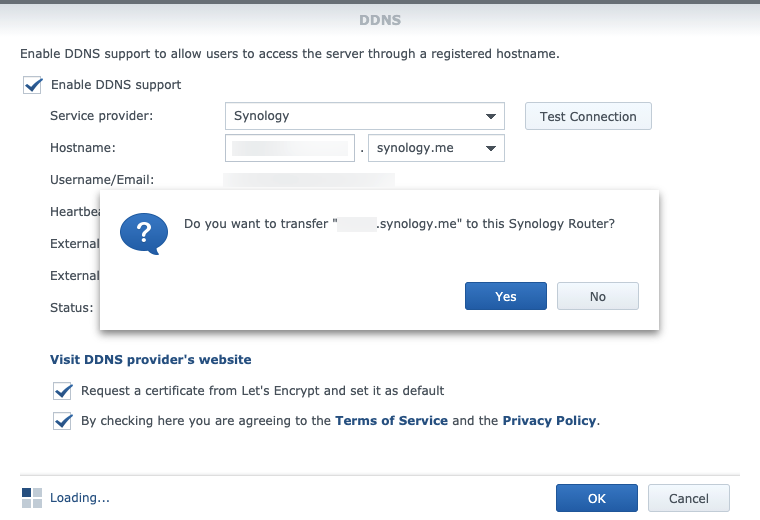Cancel the DDNS configuration window
Screen dimensions: 760x520
(688, 498)
